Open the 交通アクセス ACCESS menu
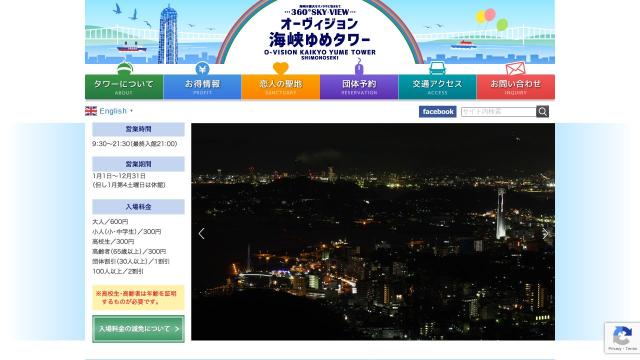Image resolution: width=640 pixels, height=360 pixels. point(438,87)
